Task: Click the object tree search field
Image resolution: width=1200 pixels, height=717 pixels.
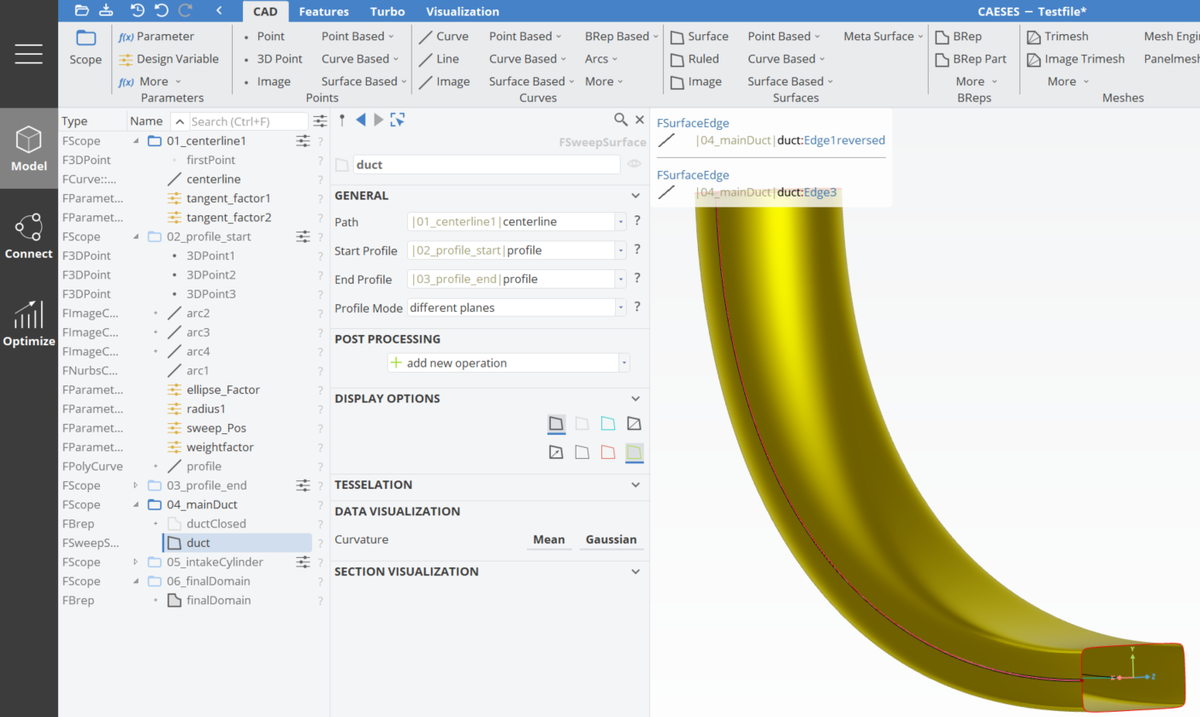Action: click(247, 121)
